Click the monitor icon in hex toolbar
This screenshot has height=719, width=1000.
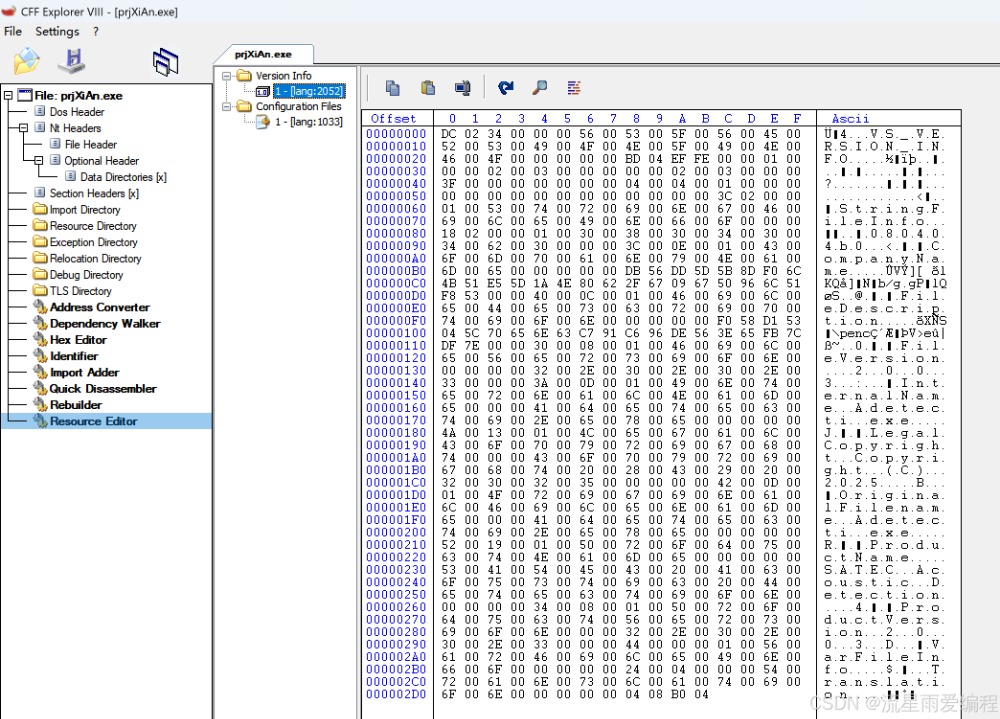click(x=462, y=88)
